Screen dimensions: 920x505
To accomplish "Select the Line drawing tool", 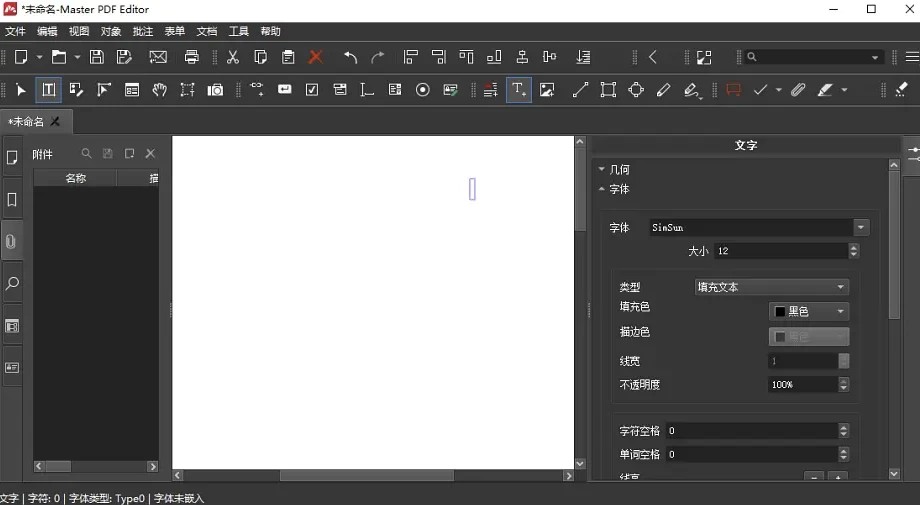I will pos(580,90).
